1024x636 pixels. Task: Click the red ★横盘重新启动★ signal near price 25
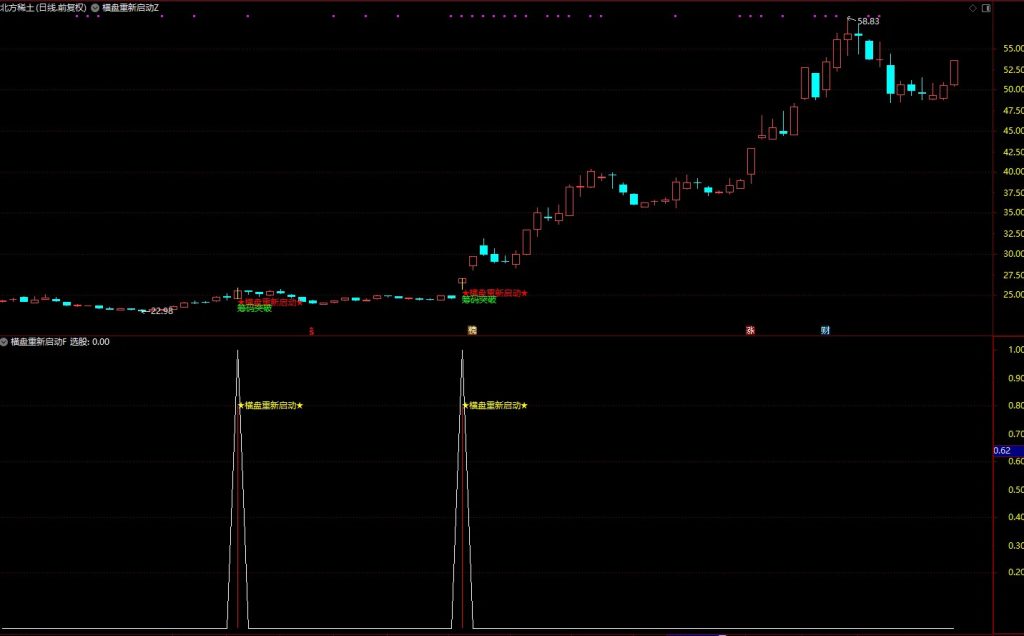tap(495, 293)
